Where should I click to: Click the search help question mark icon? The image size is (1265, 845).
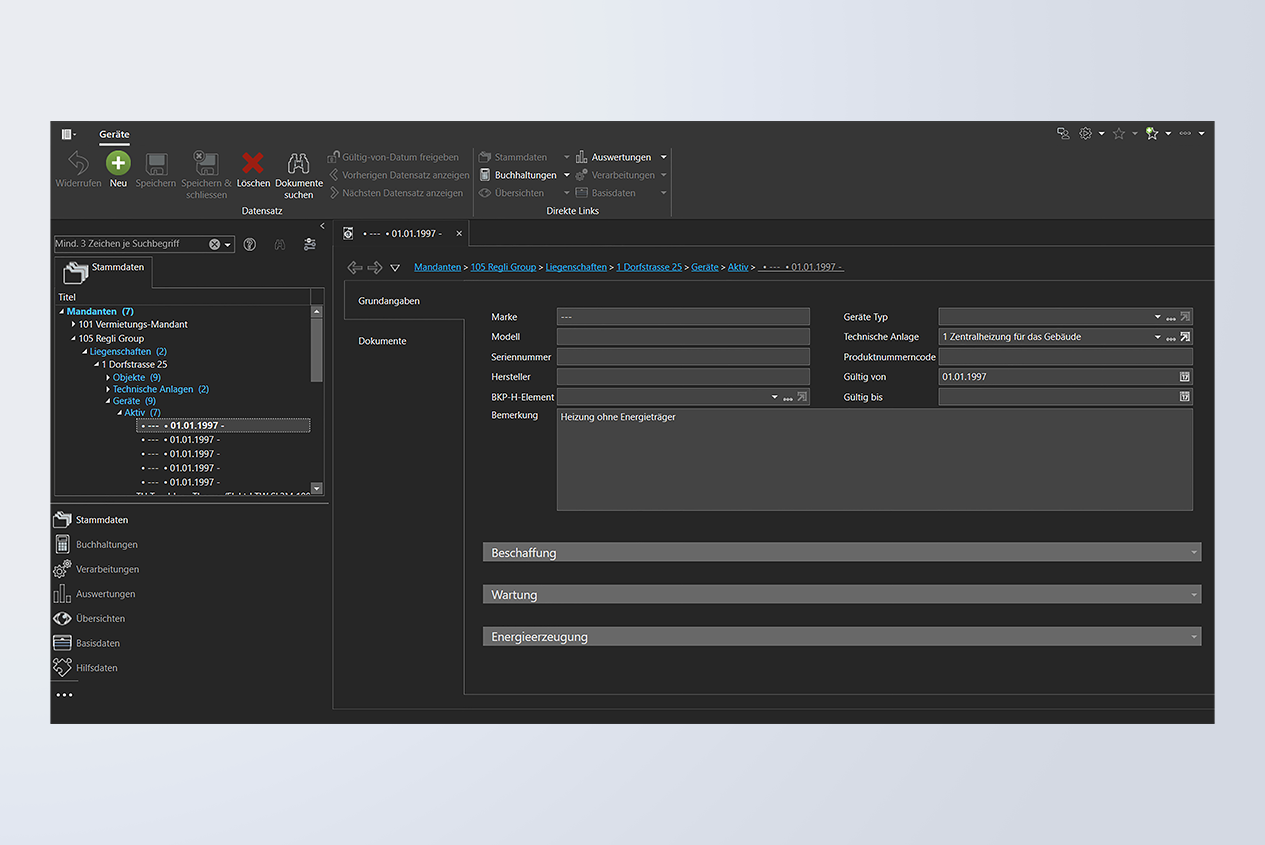(250, 244)
